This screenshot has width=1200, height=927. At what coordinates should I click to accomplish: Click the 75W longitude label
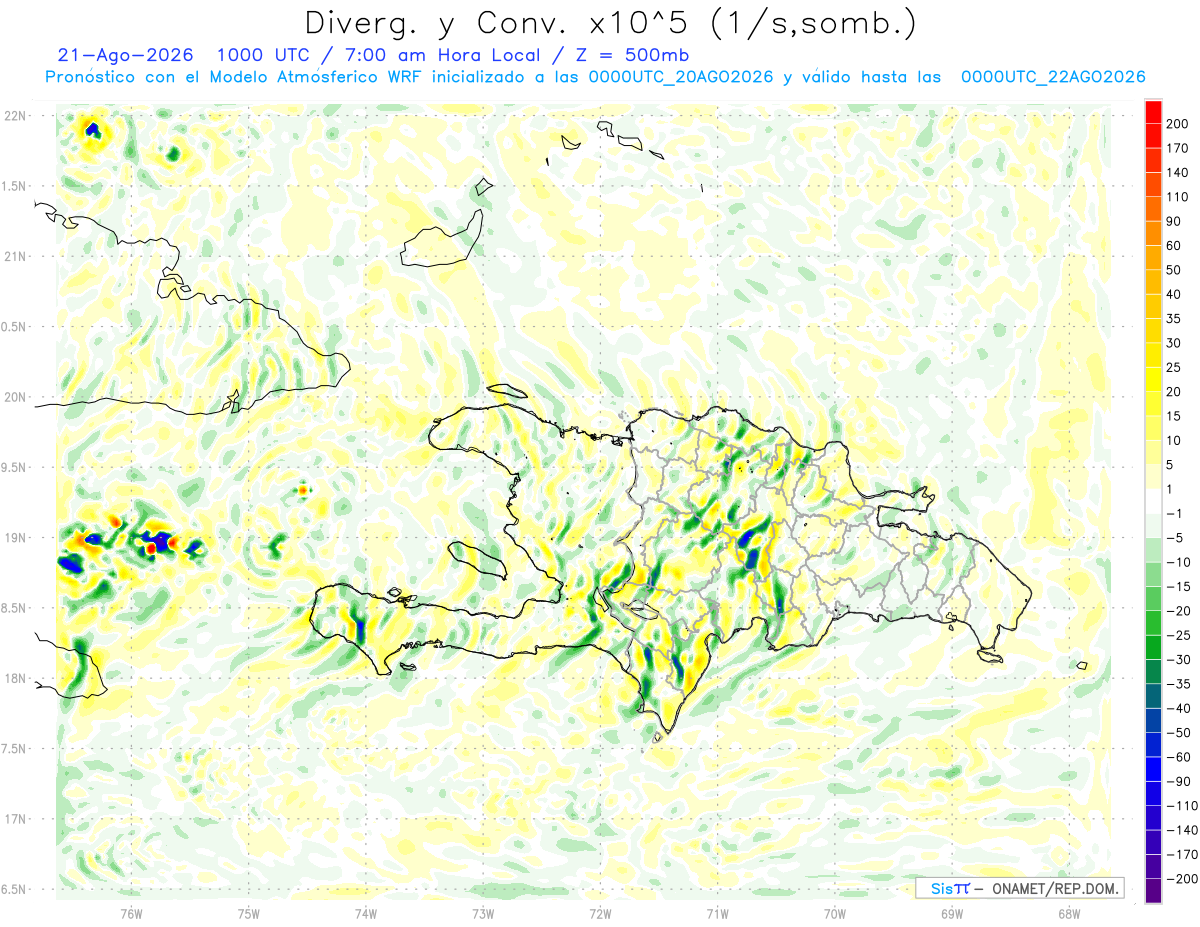248,913
